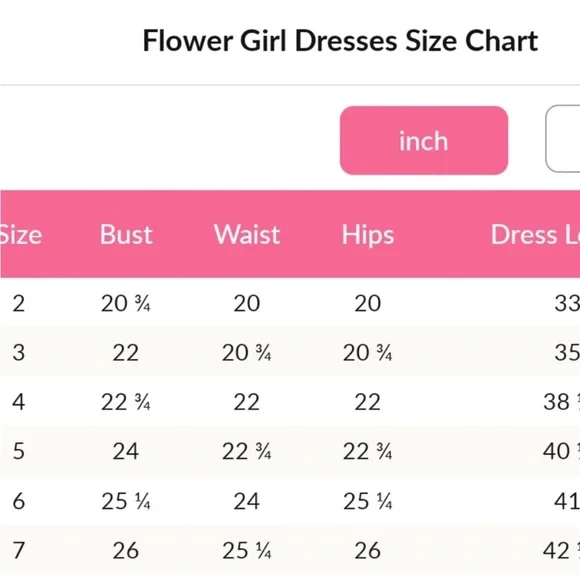
Task: Click the size 5 bust value 24
Action: (126, 451)
